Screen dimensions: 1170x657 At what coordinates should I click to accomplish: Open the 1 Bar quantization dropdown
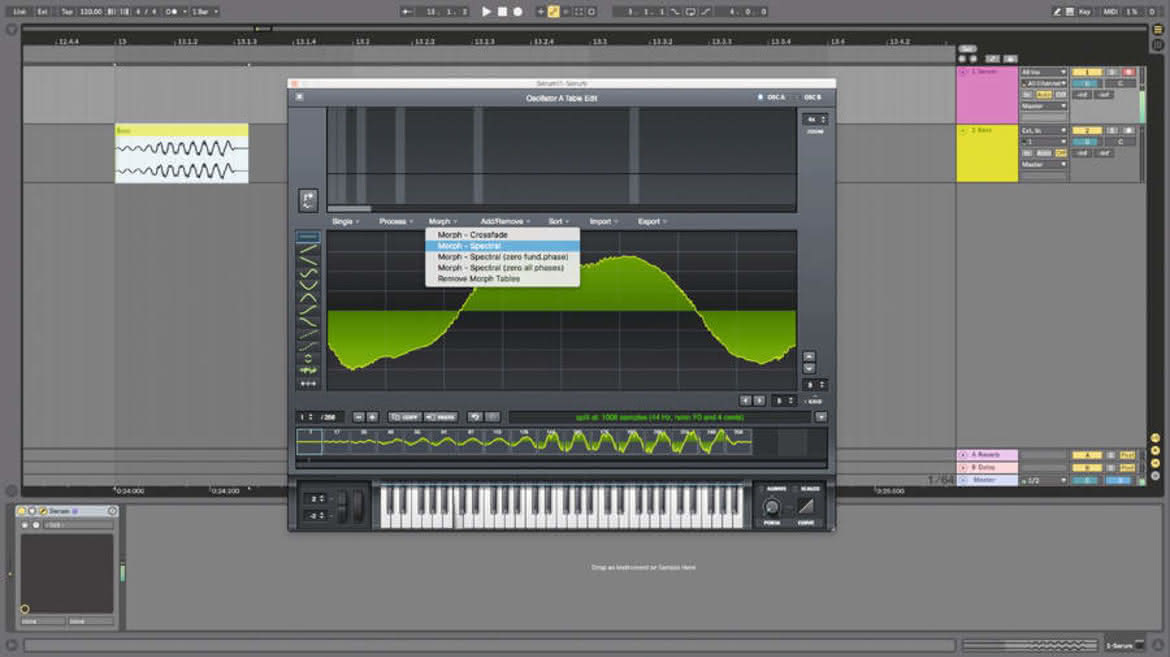tap(205, 11)
